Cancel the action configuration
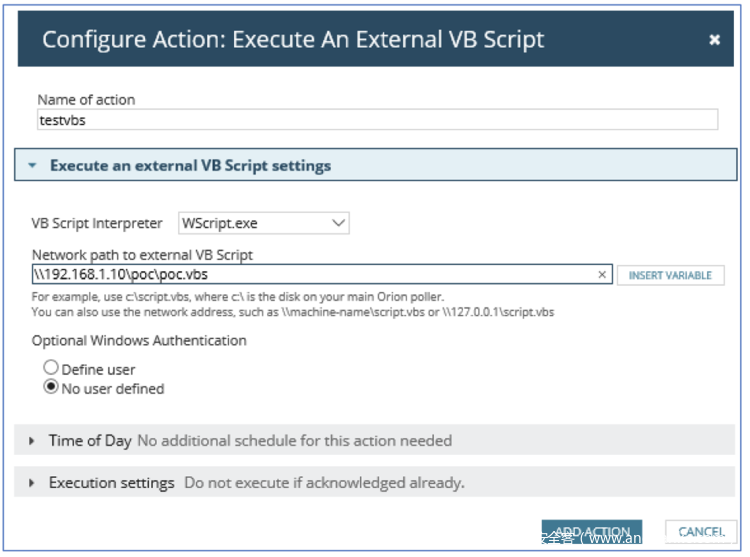The image size is (750, 557). 701,532
